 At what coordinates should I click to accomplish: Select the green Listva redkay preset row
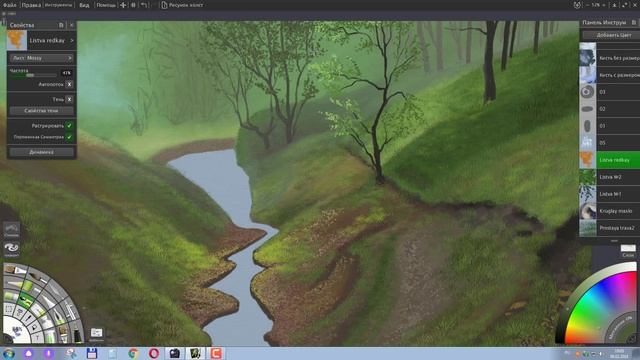610,160
